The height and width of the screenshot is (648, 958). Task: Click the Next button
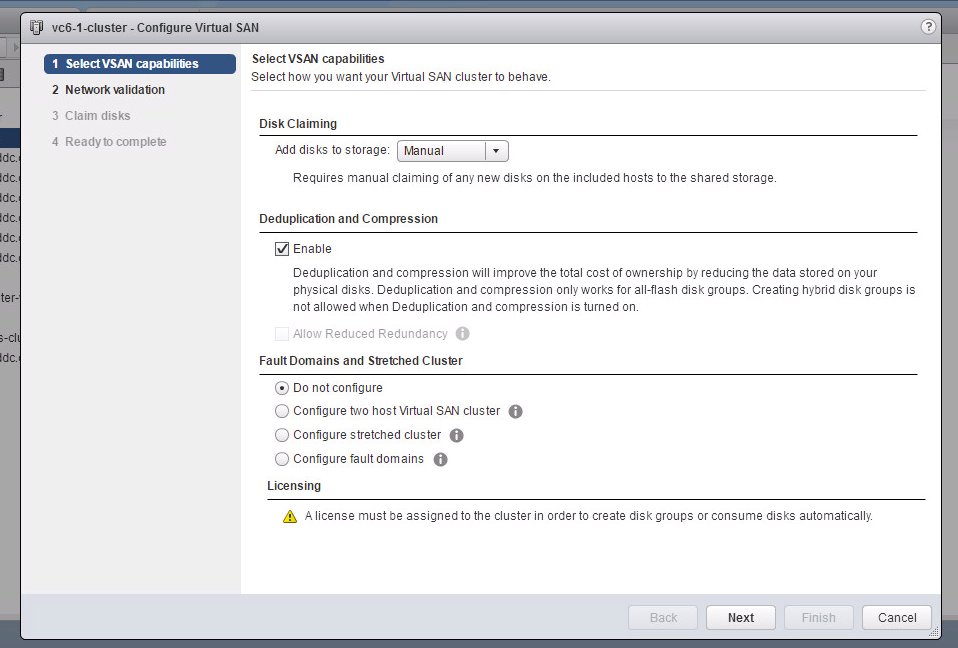pyautogui.click(x=740, y=617)
